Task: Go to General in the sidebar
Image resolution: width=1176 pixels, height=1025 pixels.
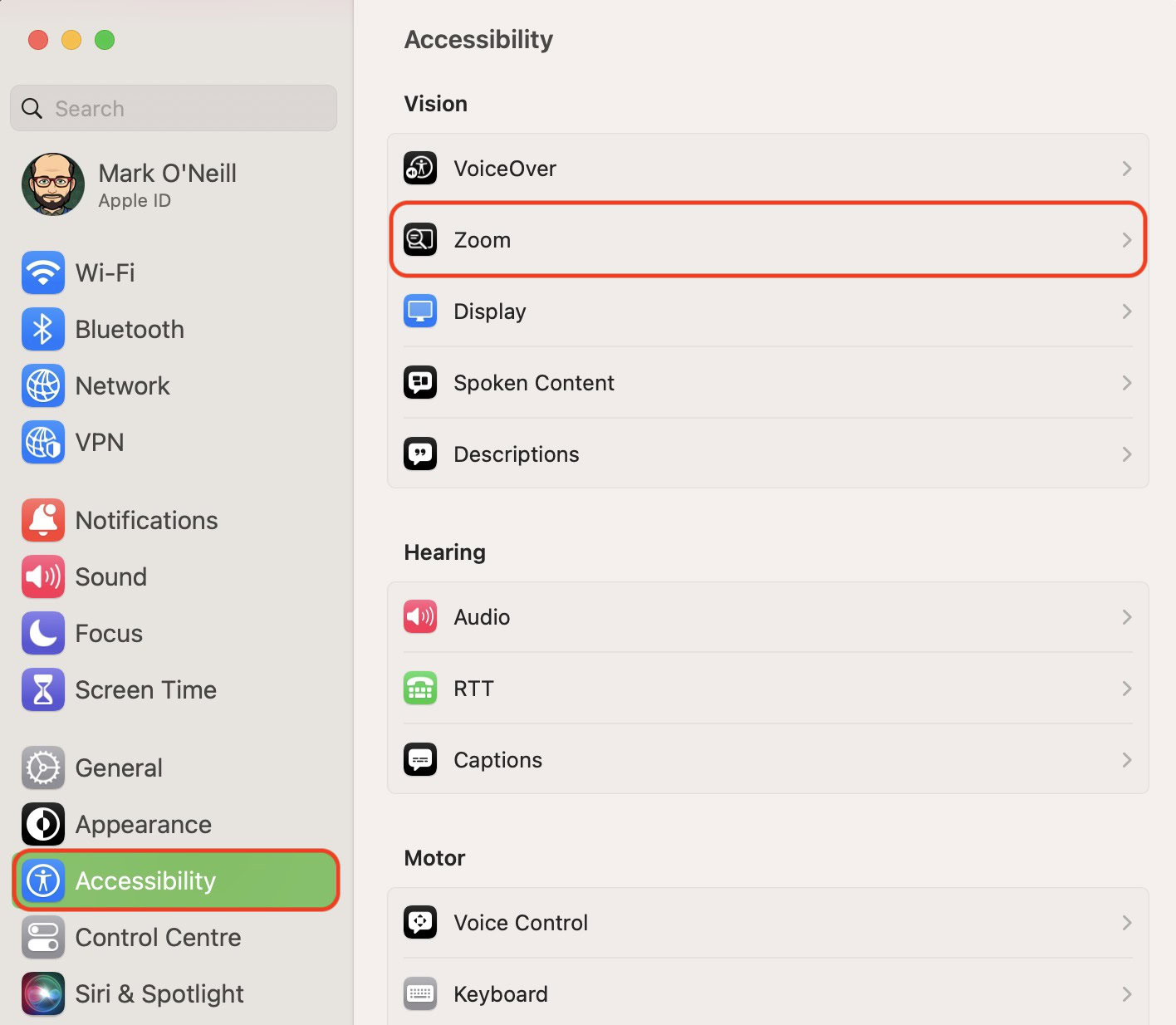Action: point(119,768)
